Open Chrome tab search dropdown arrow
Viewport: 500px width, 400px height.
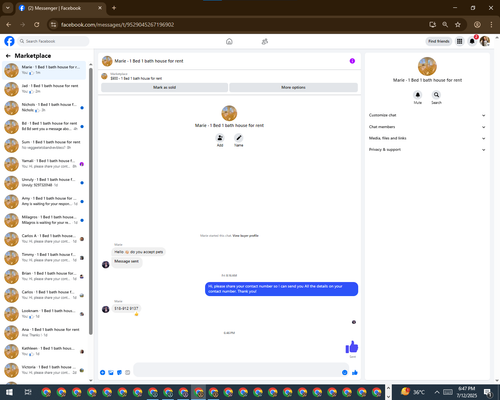click(x=7, y=8)
